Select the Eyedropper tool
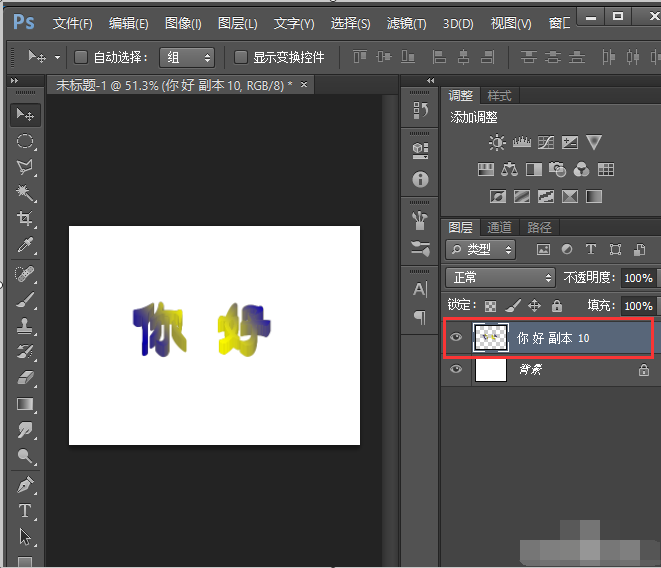Screen dimensions: 661x568 click(25, 245)
